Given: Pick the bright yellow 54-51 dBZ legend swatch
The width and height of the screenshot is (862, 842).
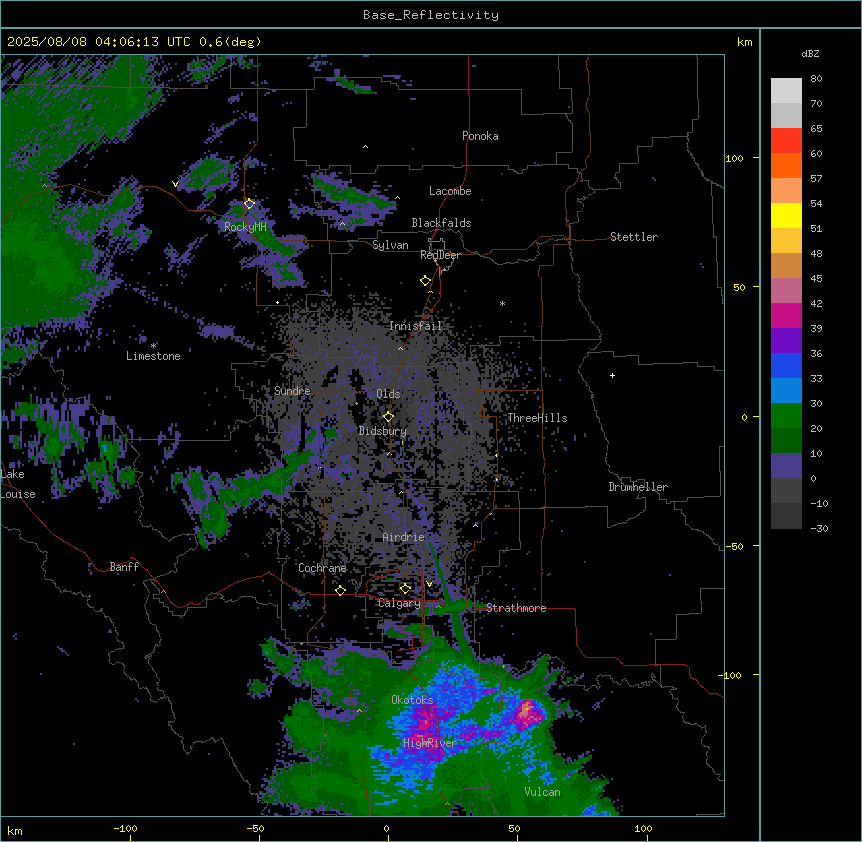Looking at the screenshot, I should click(x=786, y=215).
